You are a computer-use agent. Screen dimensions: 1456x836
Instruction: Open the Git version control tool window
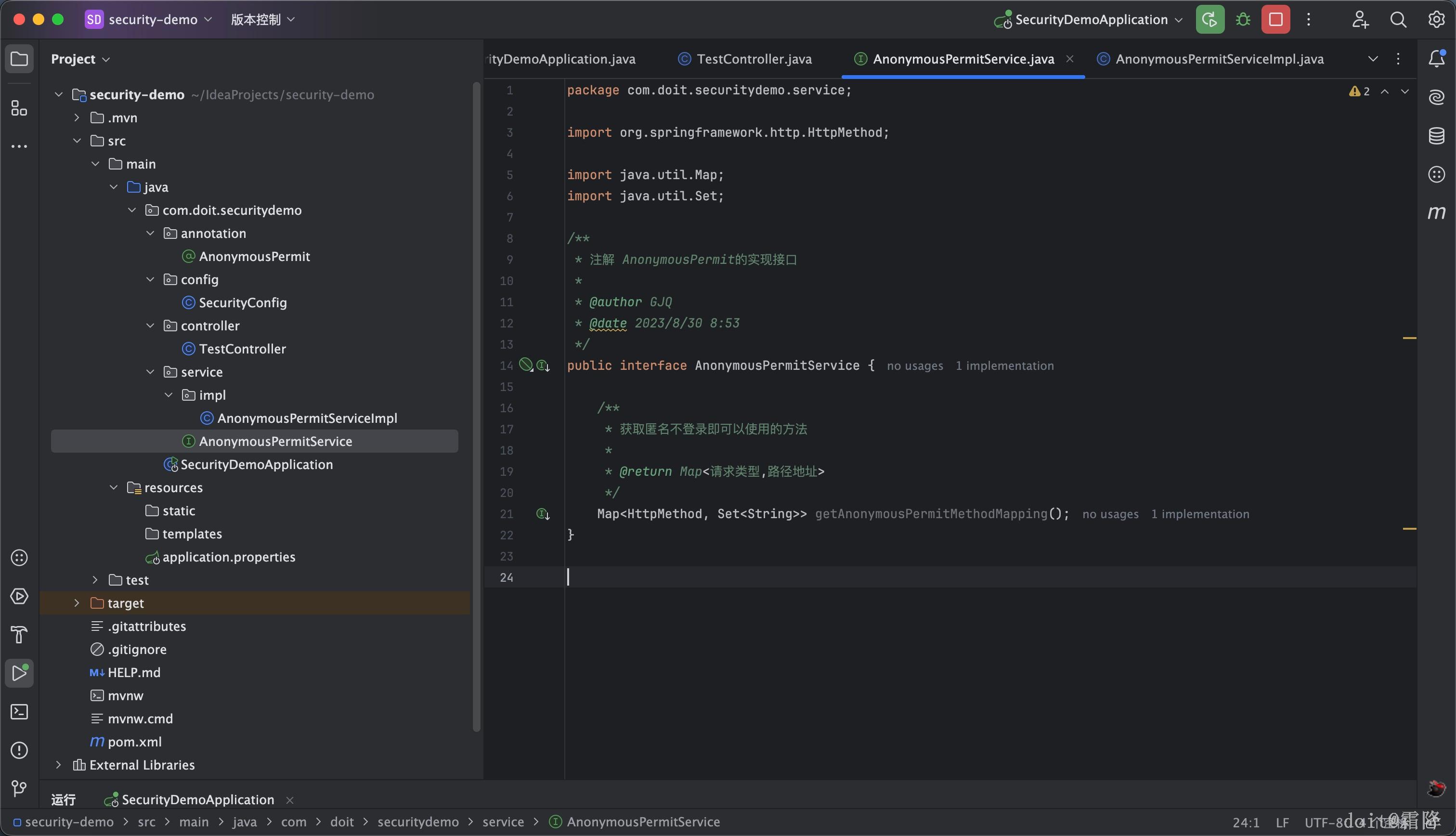click(x=19, y=788)
